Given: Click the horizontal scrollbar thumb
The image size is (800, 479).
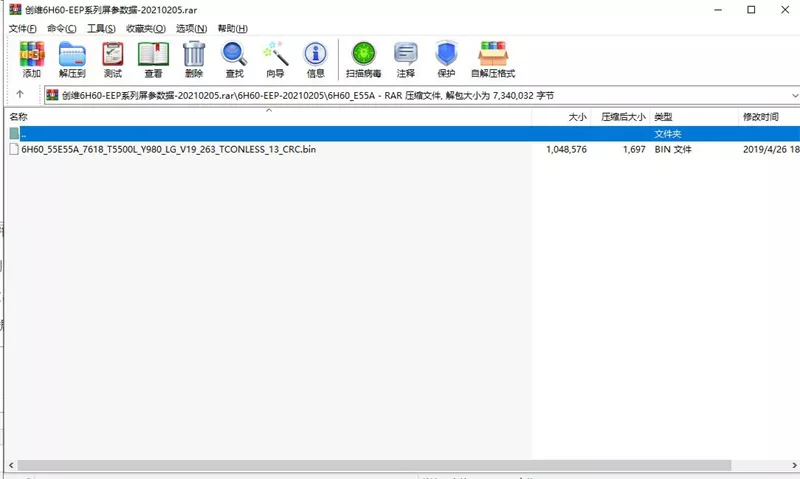Looking at the screenshot, I should point(374,465).
